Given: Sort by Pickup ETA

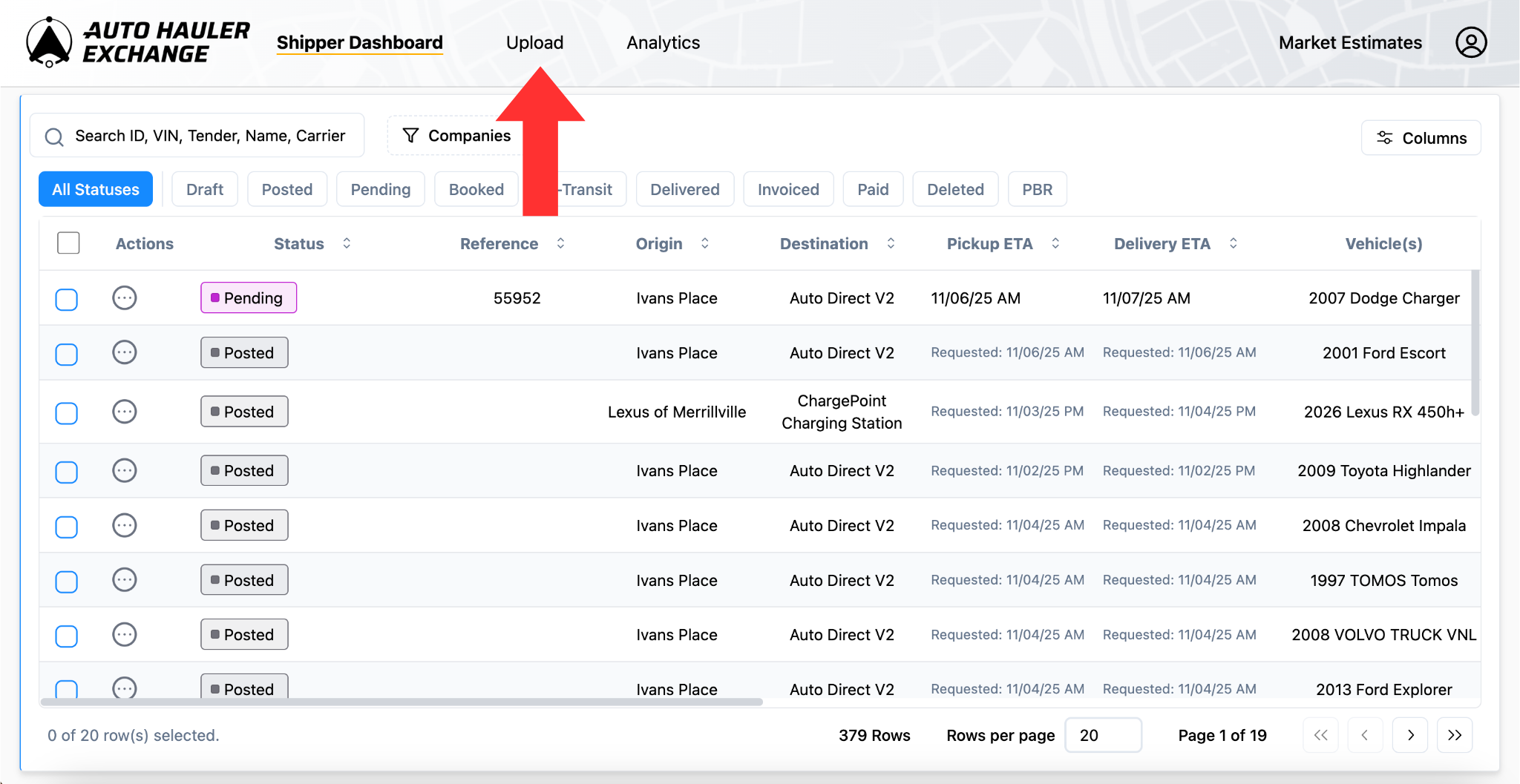Looking at the screenshot, I should 1056,243.
